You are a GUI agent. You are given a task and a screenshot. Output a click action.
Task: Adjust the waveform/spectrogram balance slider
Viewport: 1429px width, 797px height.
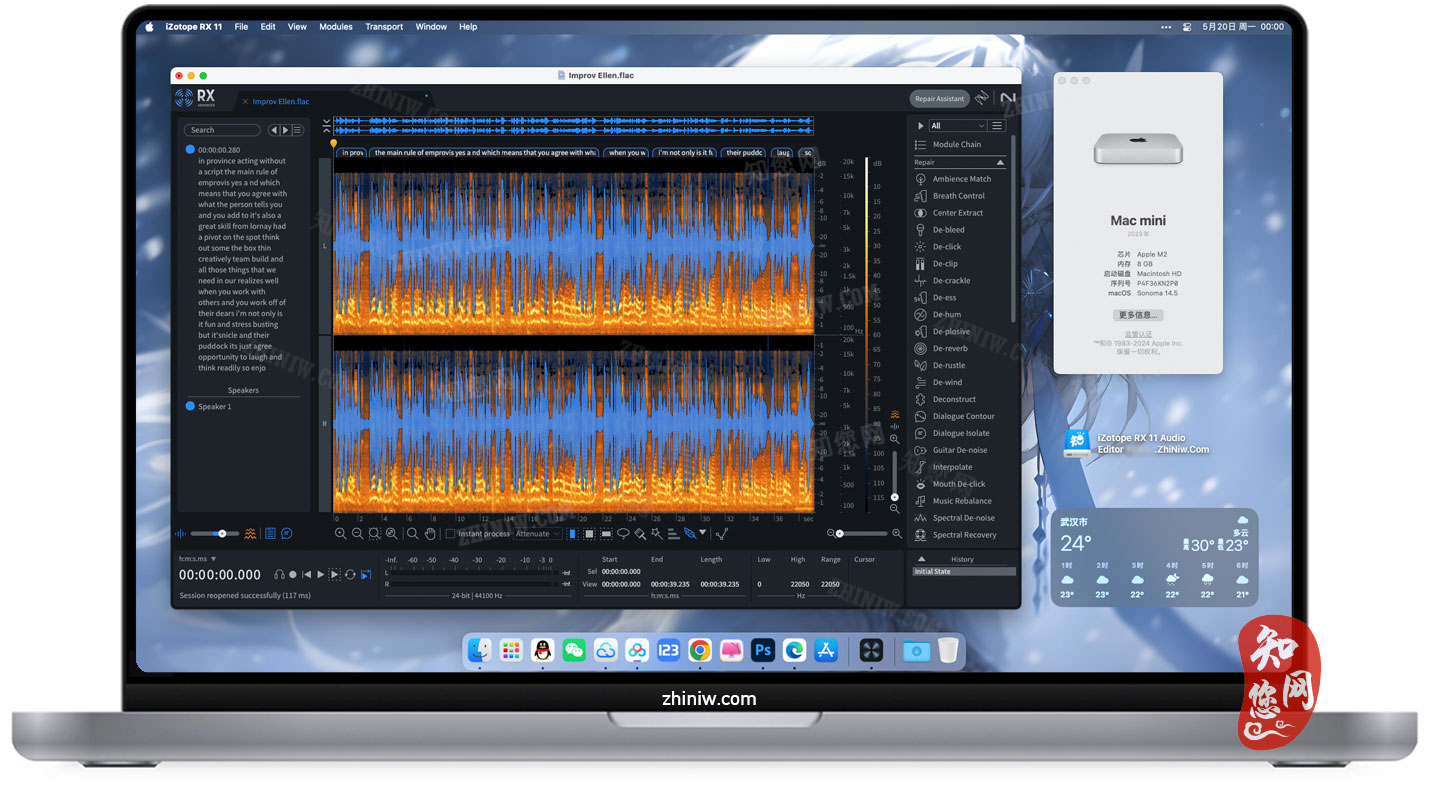click(x=215, y=534)
